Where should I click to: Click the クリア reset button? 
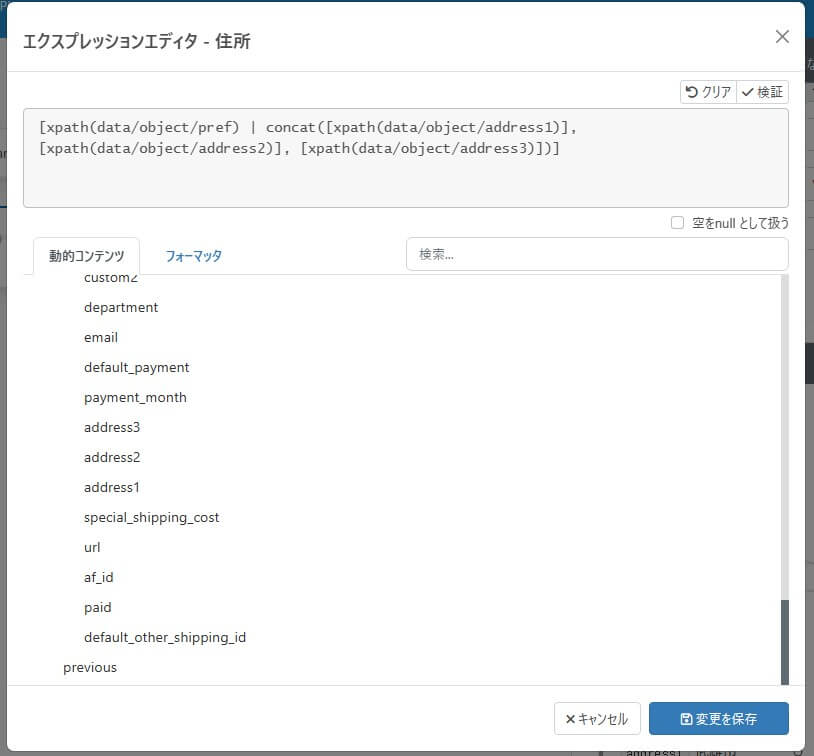(708, 92)
